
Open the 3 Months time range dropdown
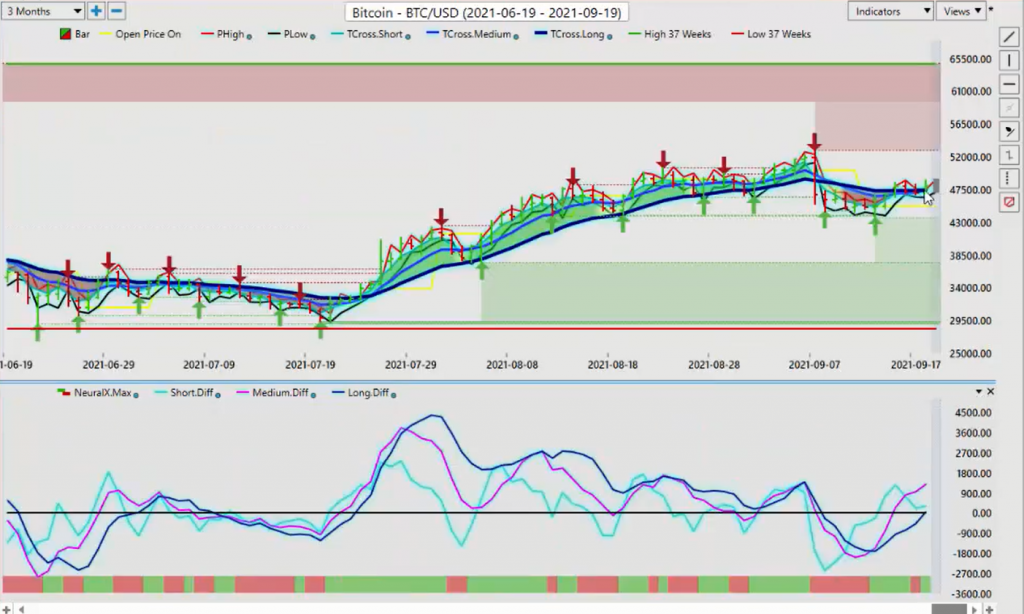pyautogui.click(x=42, y=11)
